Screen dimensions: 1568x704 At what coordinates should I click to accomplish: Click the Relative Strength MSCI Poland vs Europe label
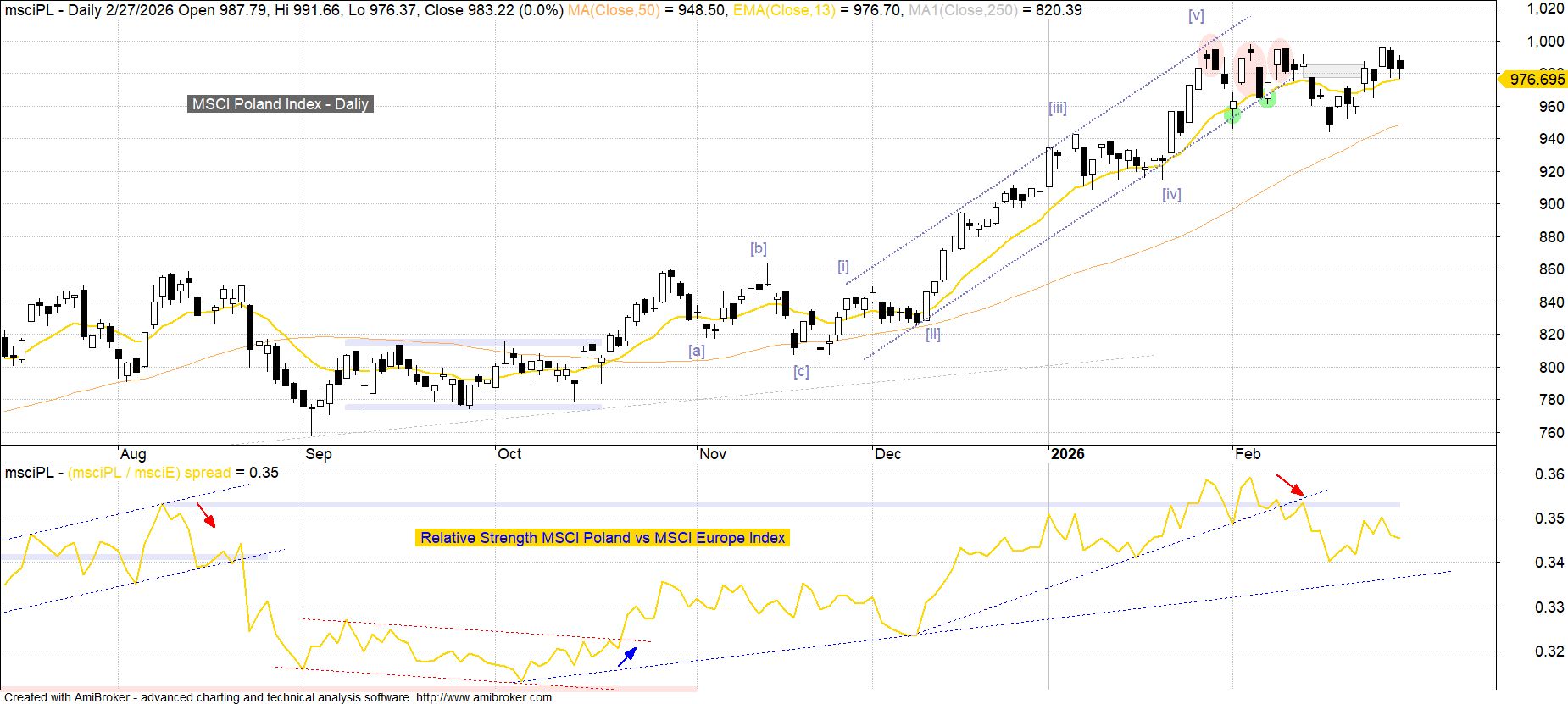click(x=602, y=538)
